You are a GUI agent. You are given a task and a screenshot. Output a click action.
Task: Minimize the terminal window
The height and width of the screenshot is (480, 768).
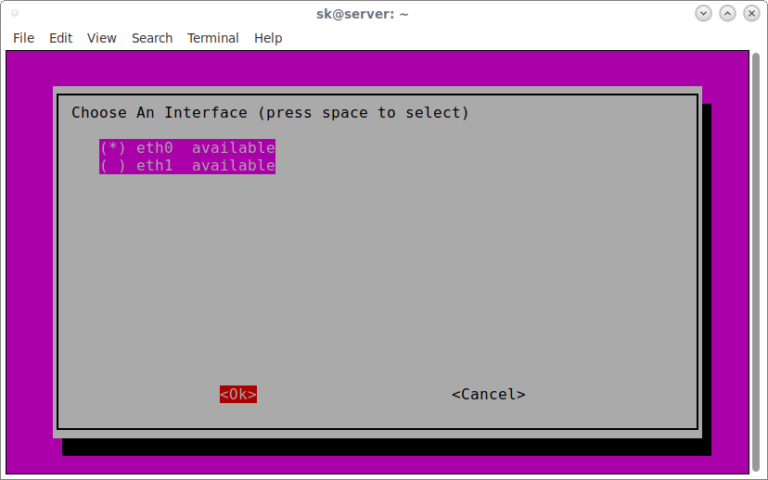click(704, 13)
